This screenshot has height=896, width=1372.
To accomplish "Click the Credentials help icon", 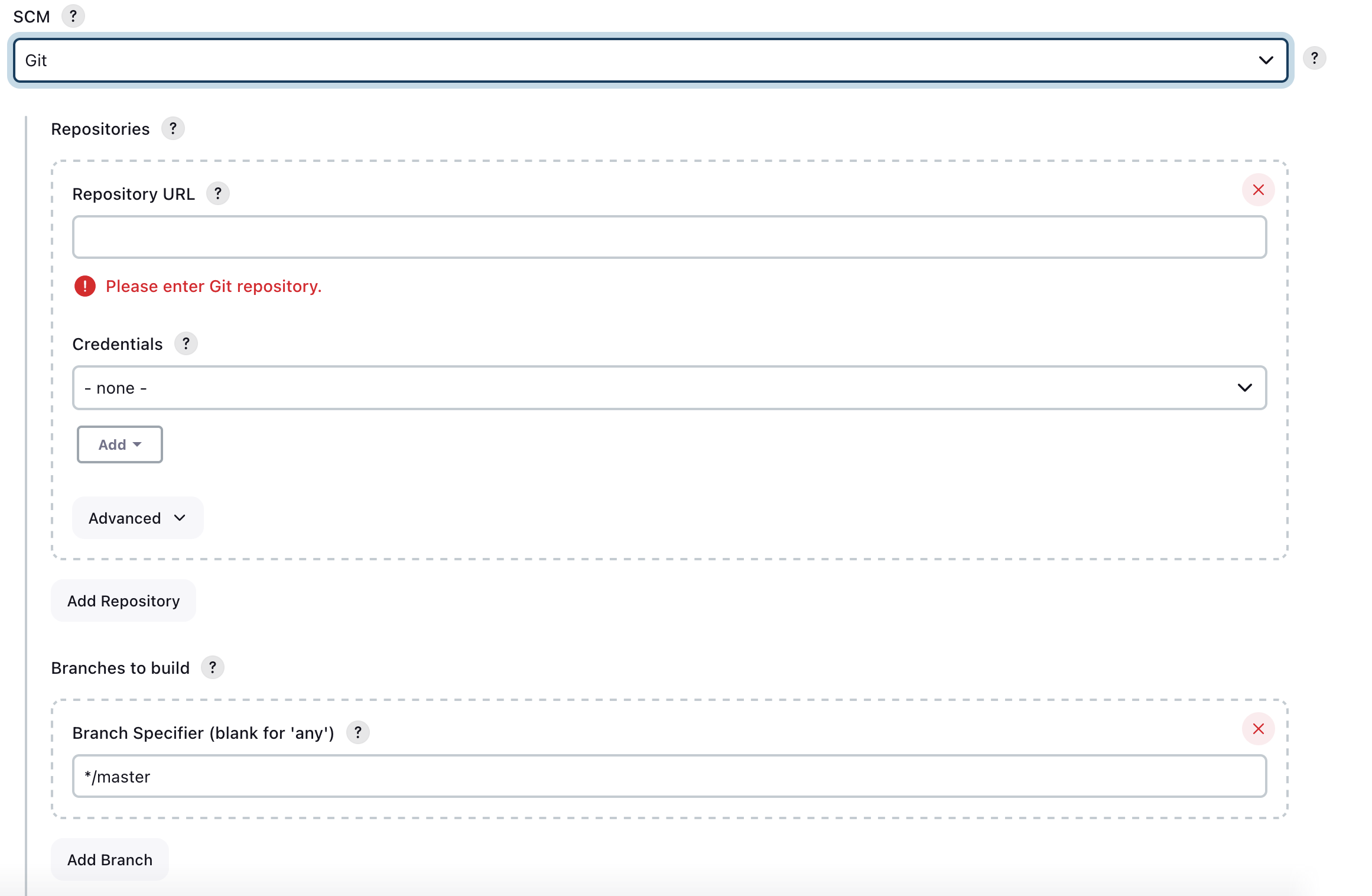I will (x=188, y=343).
